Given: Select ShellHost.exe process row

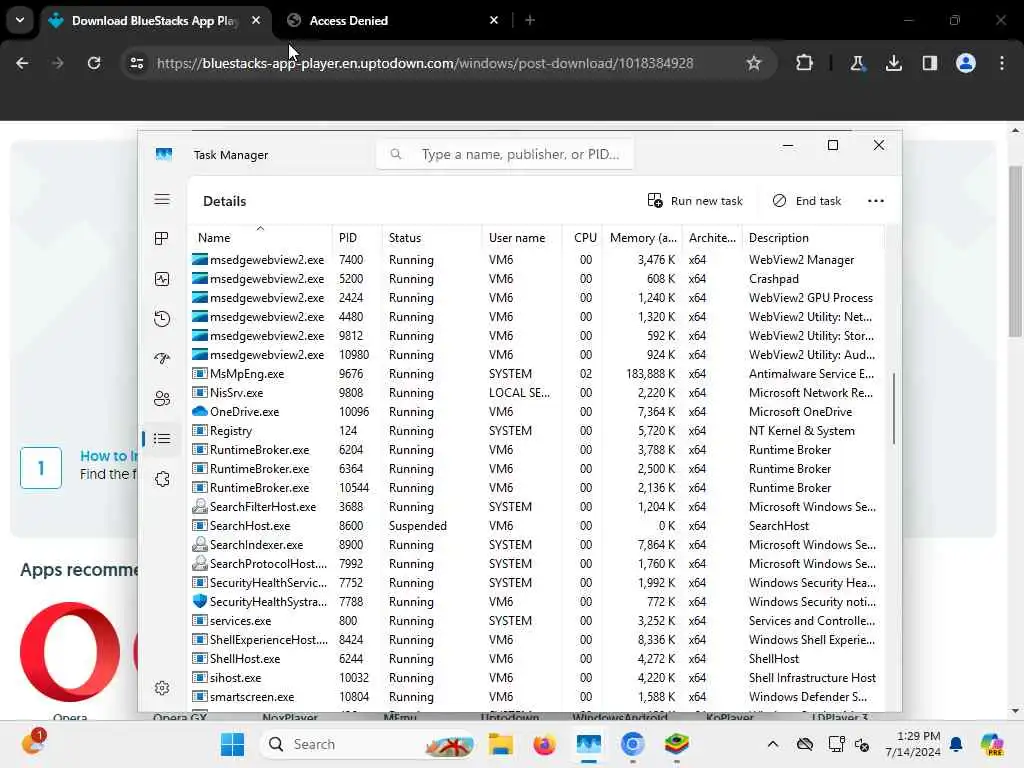Looking at the screenshot, I should (x=537, y=659).
